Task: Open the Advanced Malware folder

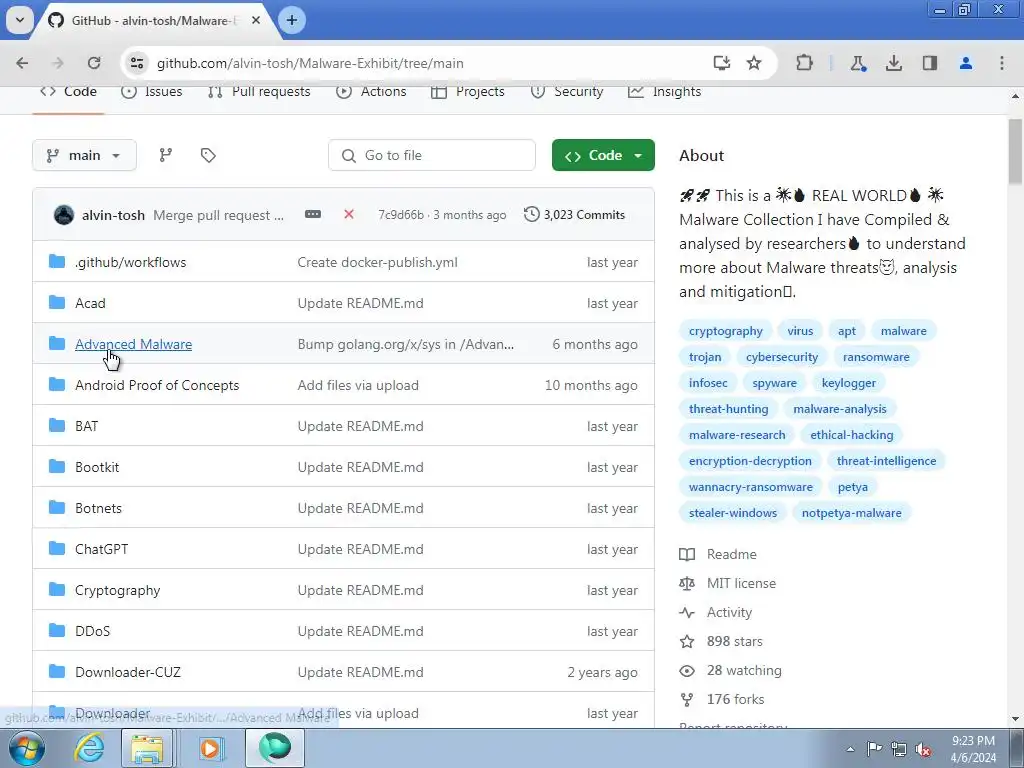Action: [x=133, y=345]
